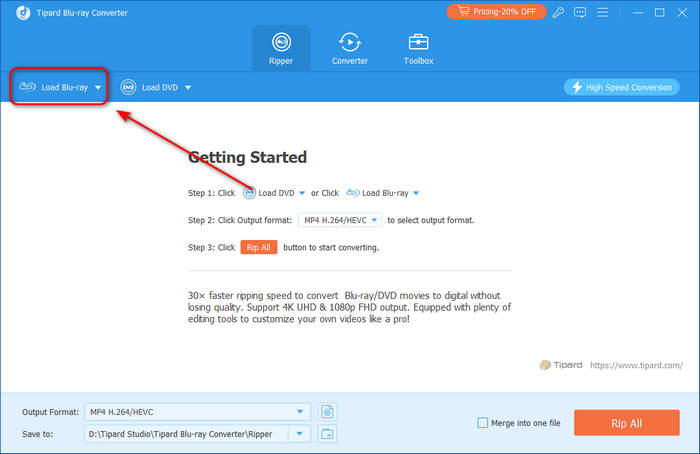The width and height of the screenshot is (700, 454).
Task: Open the hamburger menu icon
Action: point(603,12)
